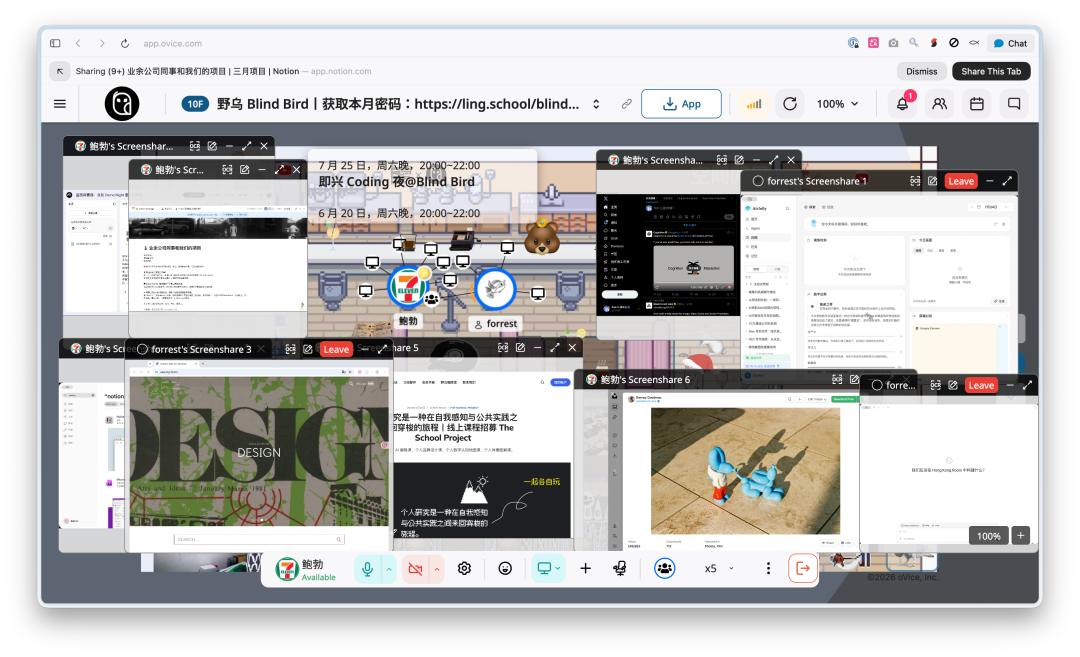Click focus icon in forrest's Screenshare 1
This screenshot has width=1080, height=657.
(x=915, y=181)
